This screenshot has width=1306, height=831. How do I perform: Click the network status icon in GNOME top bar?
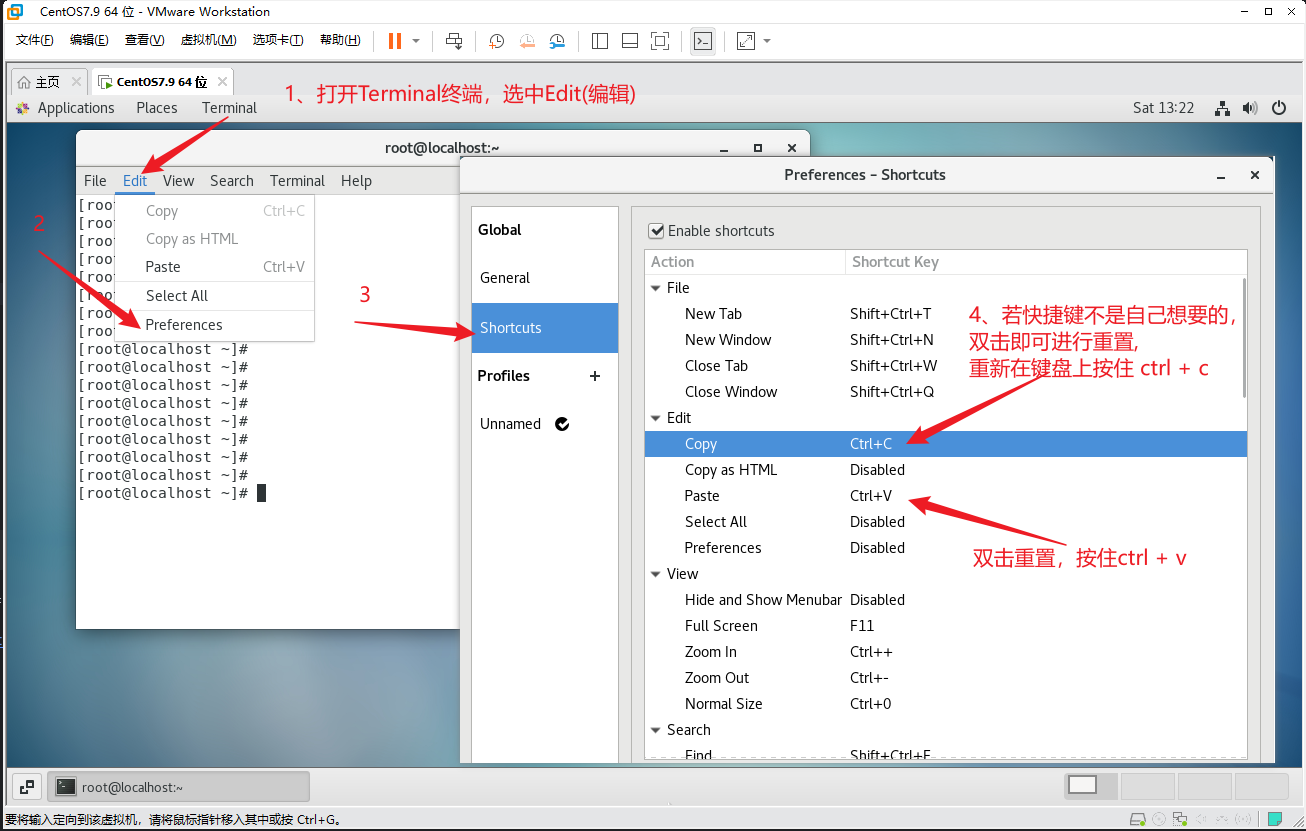tap(1222, 108)
